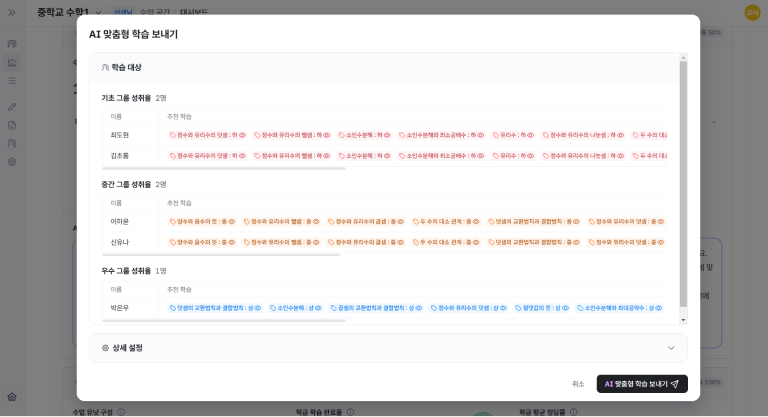Screen dimensions: 768x417
Task: Click the 학습 대상 people icon
Action: tap(105, 67)
